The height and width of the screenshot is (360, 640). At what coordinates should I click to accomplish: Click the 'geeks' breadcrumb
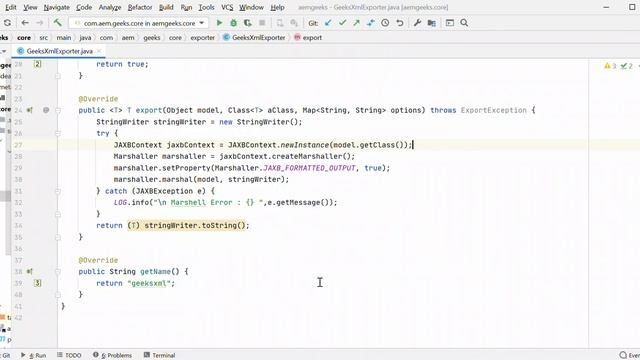pyautogui.click(x=152, y=38)
